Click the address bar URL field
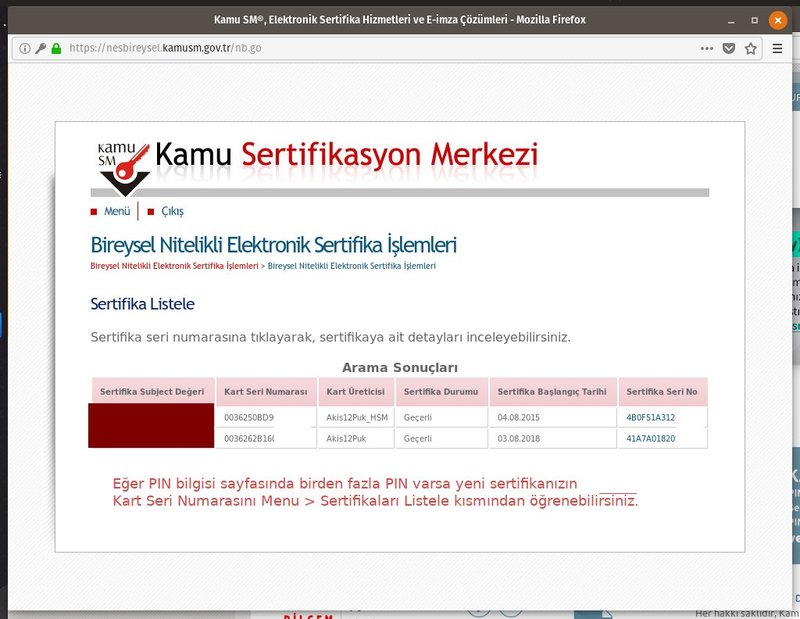This screenshot has height=619, width=800. [380, 48]
